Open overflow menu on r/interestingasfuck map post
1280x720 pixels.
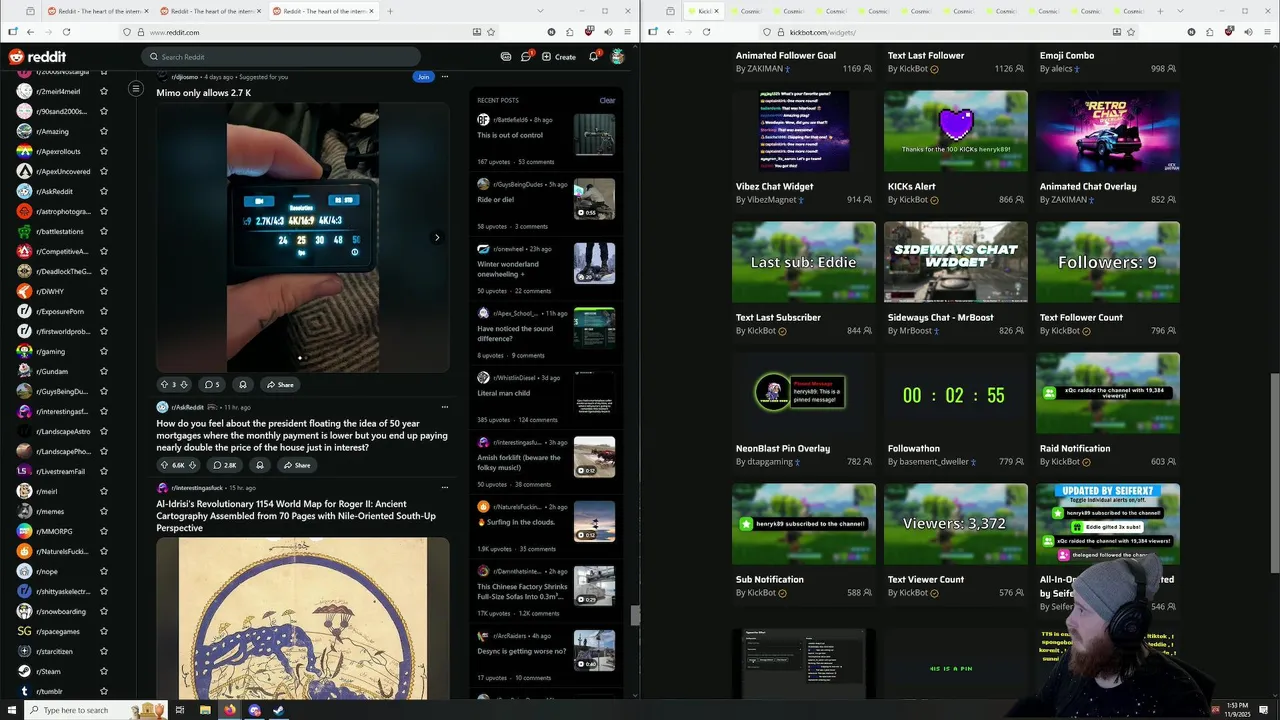(x=445, y=488)
